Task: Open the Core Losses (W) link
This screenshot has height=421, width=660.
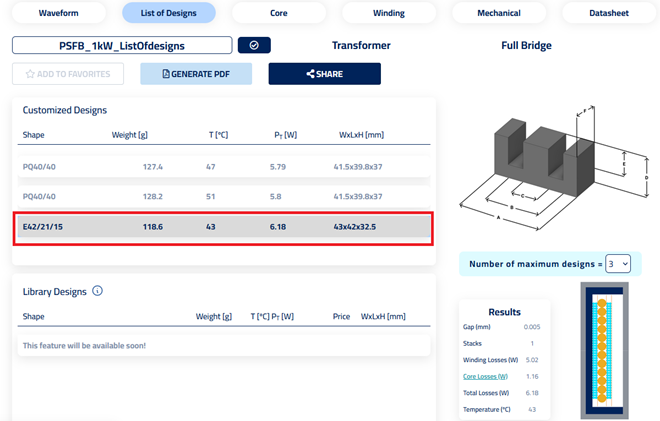Action: (485, 376)
